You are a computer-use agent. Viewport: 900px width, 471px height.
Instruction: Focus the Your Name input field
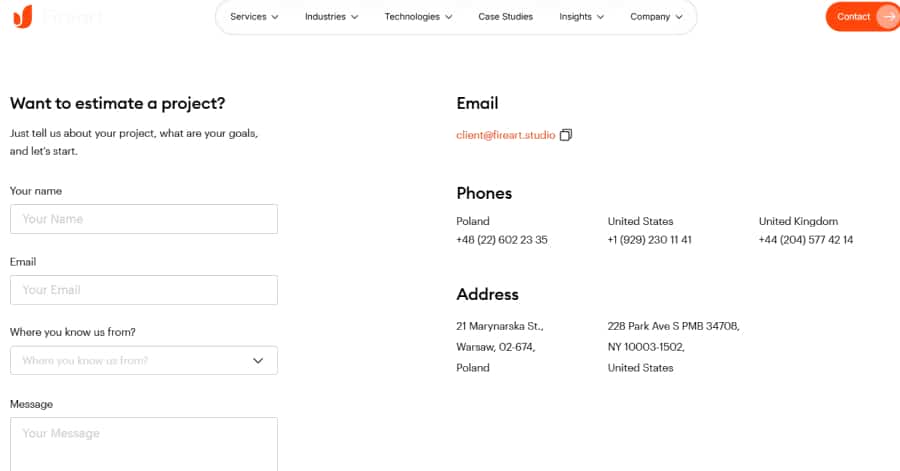tap(143, 219)
